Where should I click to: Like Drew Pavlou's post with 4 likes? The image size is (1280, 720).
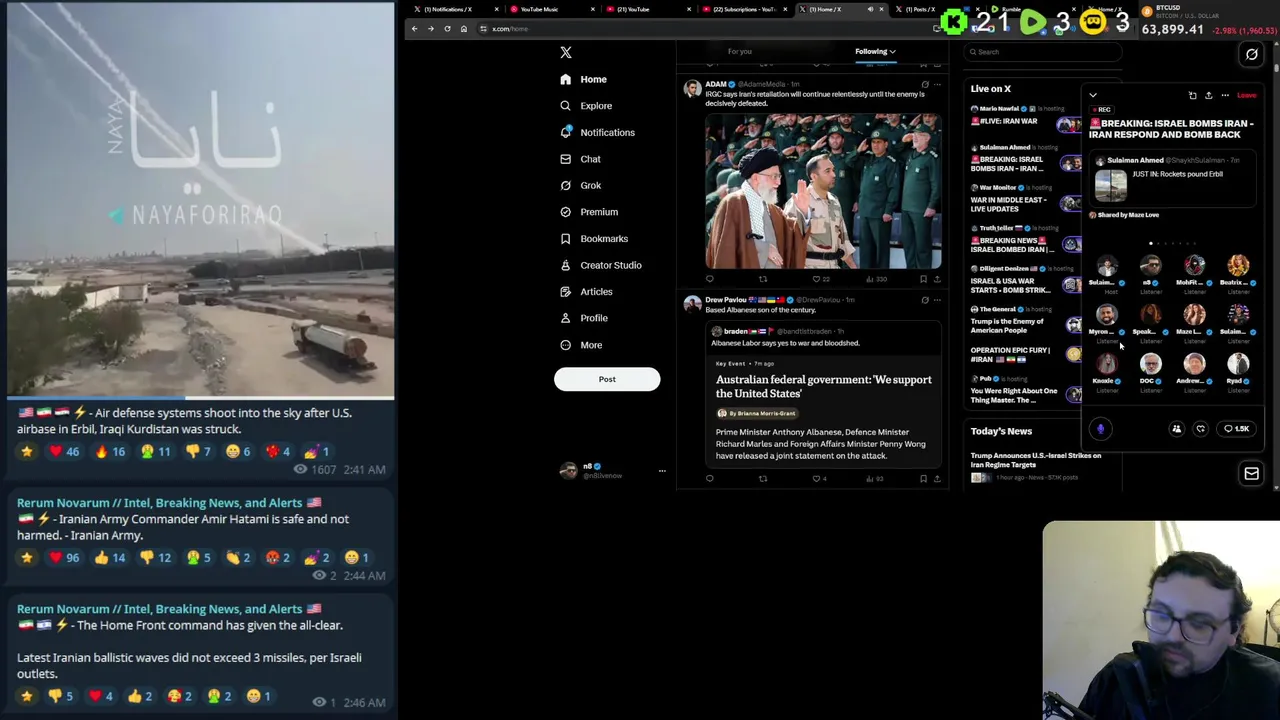[820, 479]
